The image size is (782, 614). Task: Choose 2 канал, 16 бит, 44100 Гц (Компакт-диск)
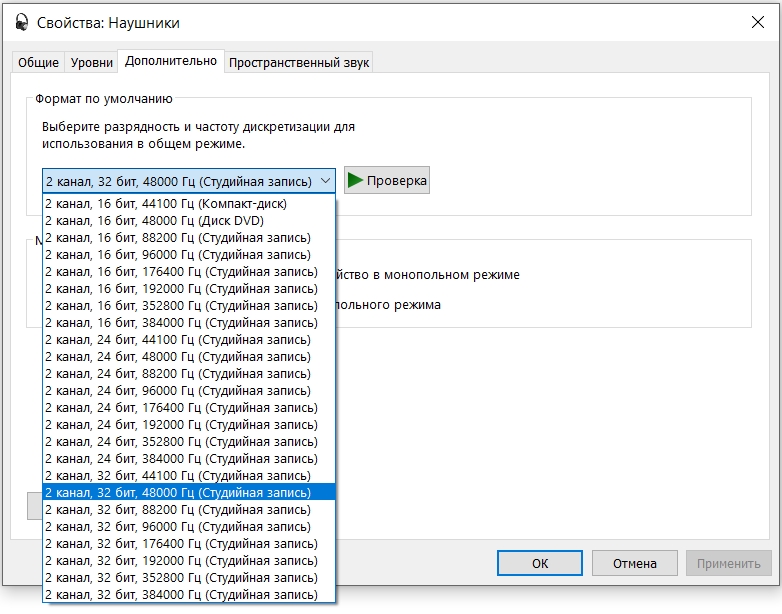click(189, 204)
